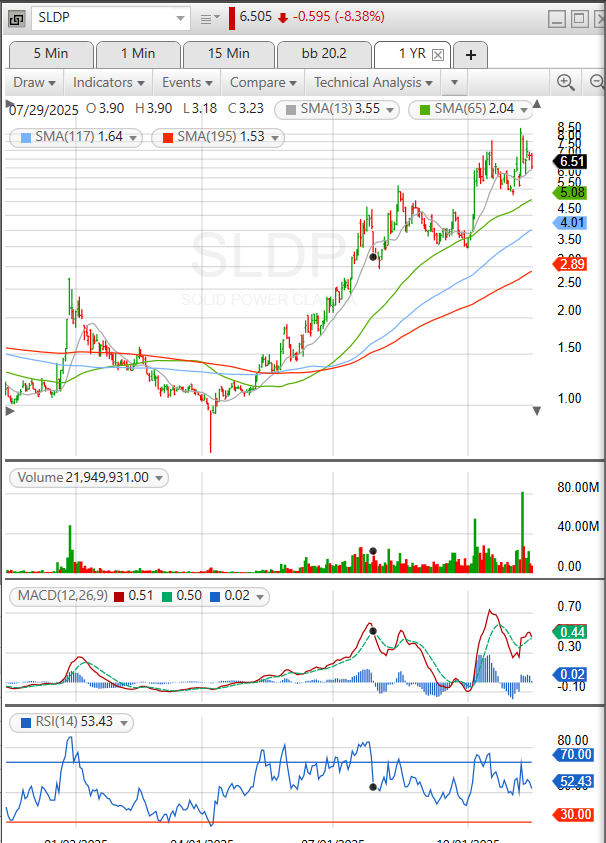Click the RSI 70.00 overbought level label

[x=574, y=754]
